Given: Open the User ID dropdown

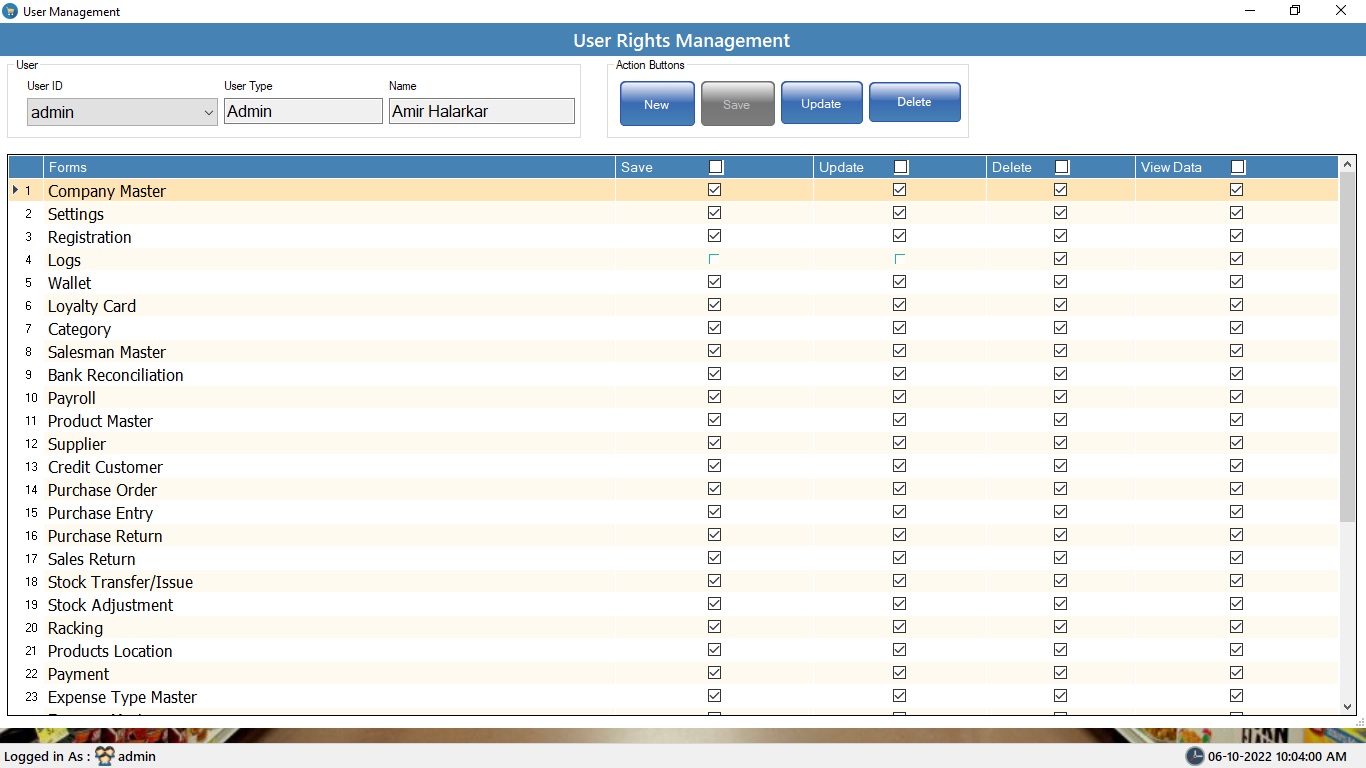Looking at the screenshot, I should 208,112.
